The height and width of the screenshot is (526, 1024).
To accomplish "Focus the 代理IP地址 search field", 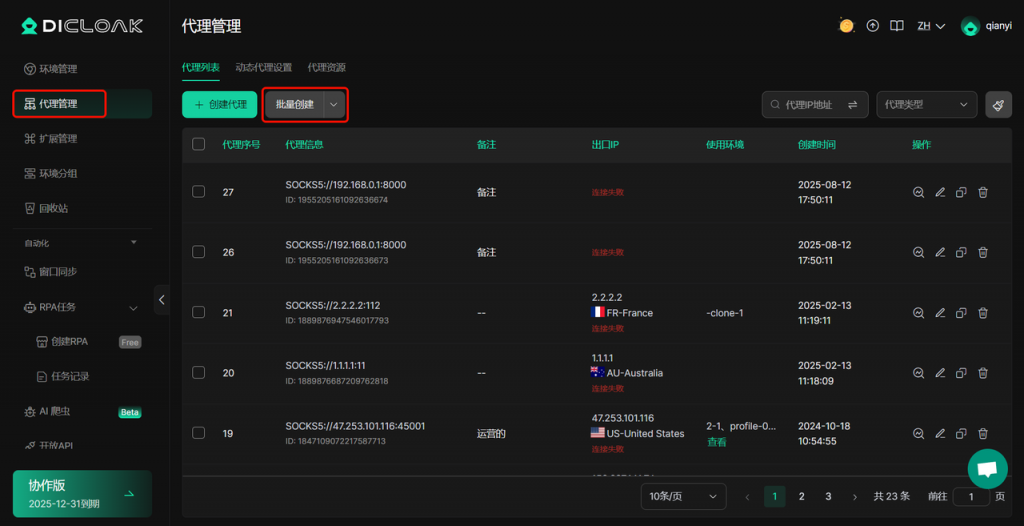I will [808, 105].
